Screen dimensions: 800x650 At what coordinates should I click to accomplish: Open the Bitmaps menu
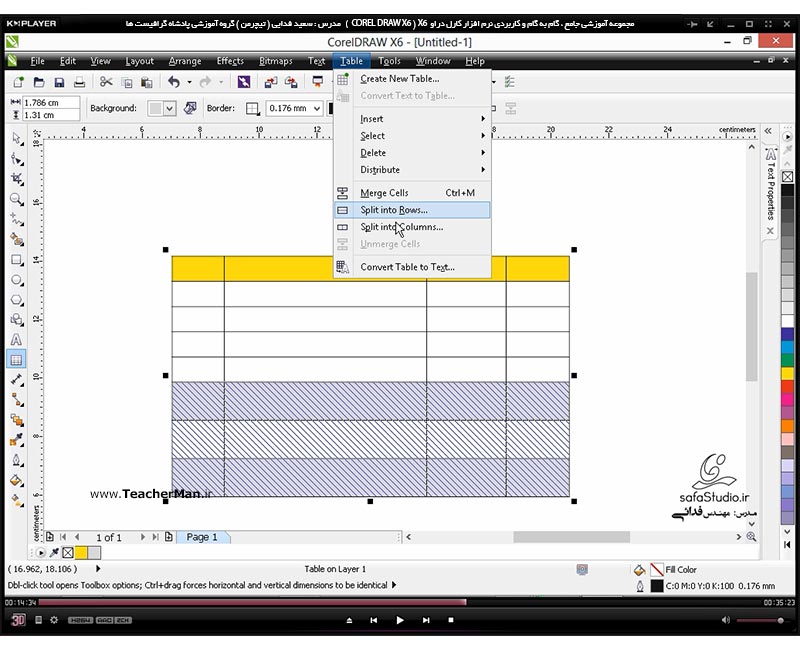tap(276, 61)
